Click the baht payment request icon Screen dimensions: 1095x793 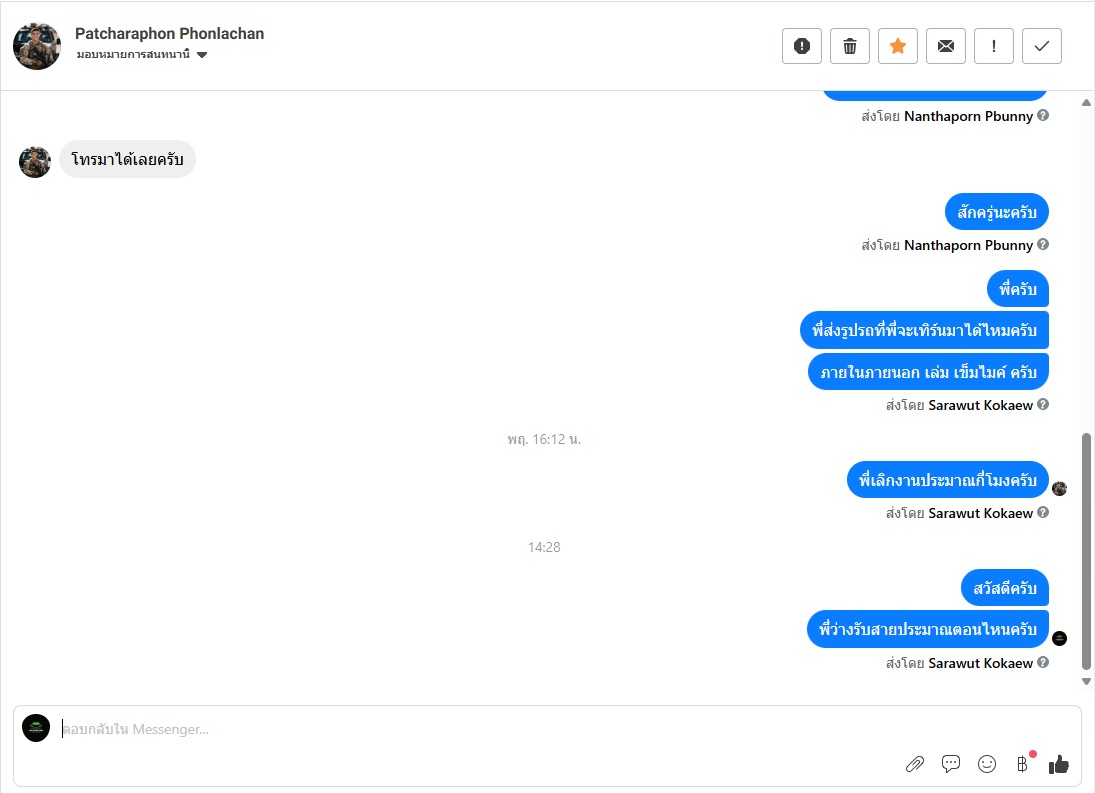[1022, 764]
